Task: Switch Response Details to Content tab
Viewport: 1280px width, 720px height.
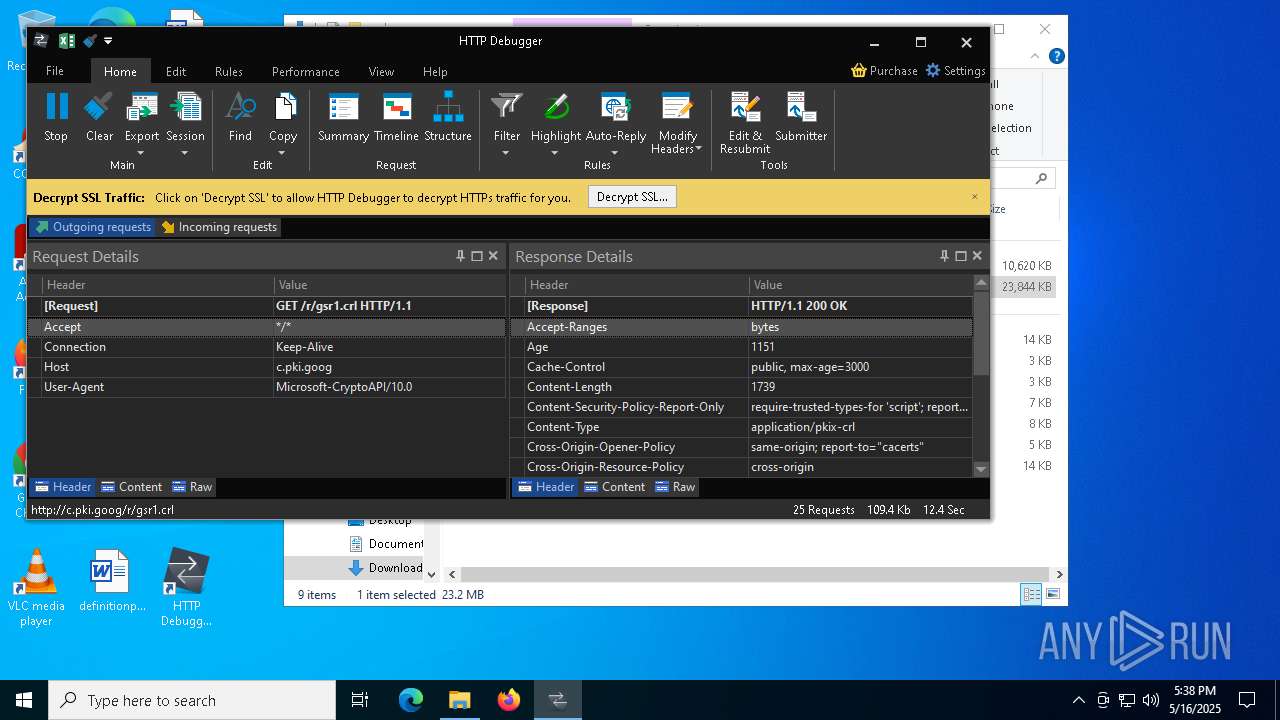Action: [x=614, y=487]
